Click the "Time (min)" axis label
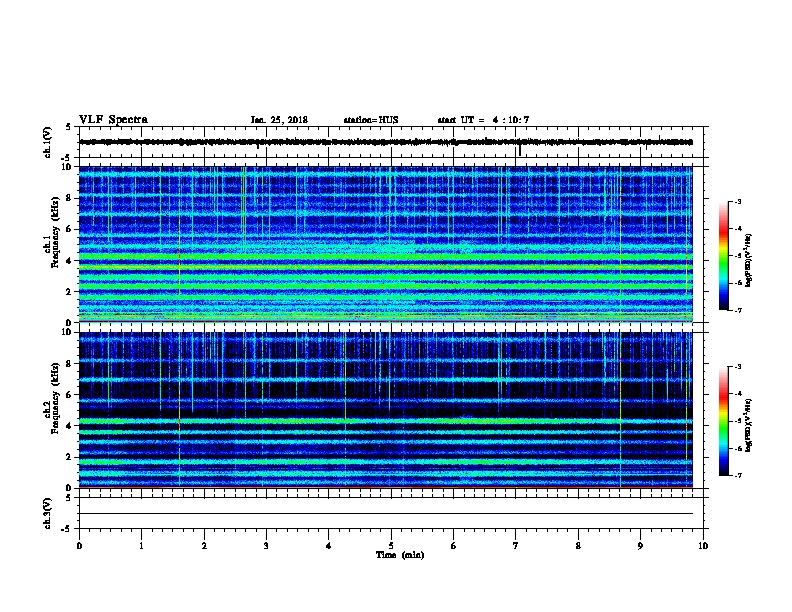Viewport: 792px width, 612px height. (x=400, y=555)
